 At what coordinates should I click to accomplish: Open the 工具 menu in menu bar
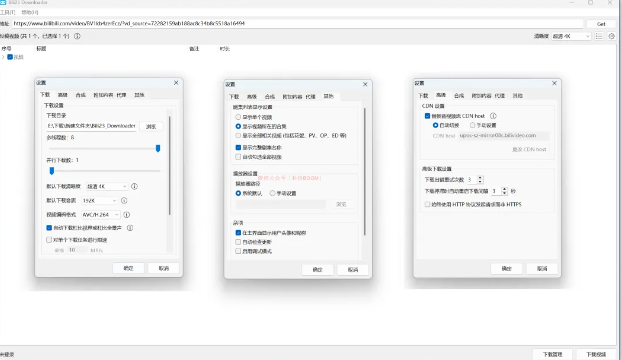click(8, 12)
